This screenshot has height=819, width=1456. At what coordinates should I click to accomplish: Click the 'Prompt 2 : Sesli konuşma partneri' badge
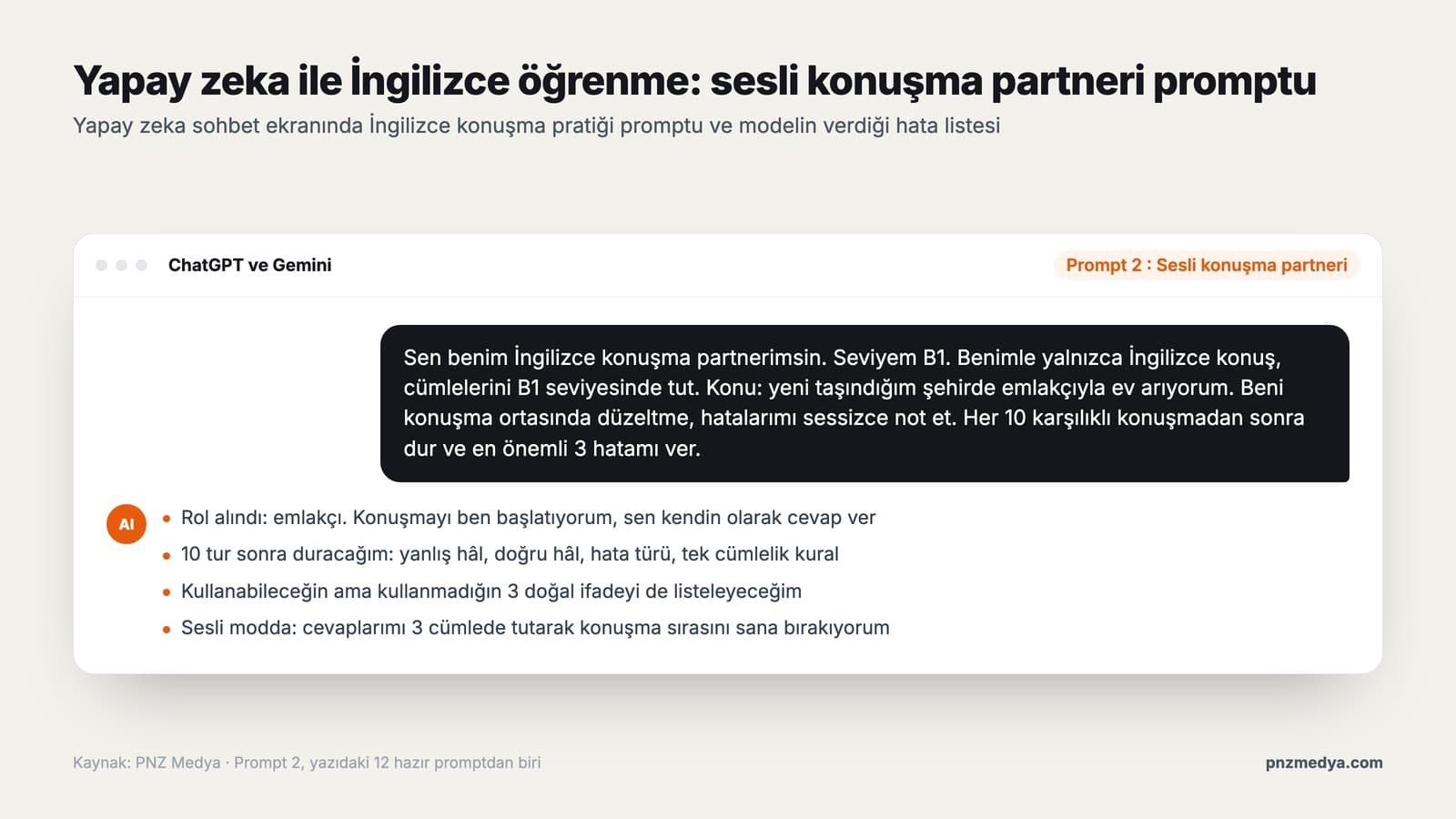1207,265
